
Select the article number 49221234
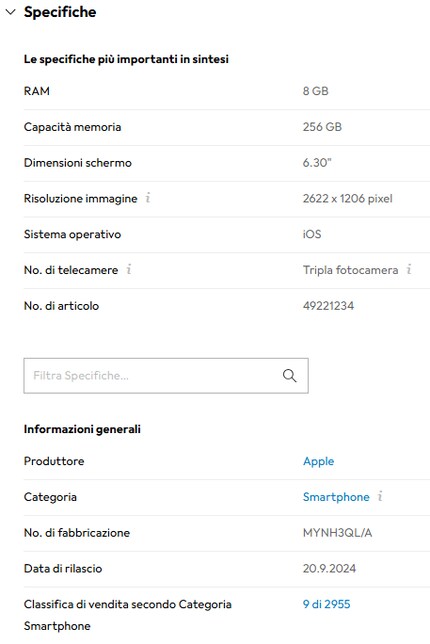pos(328,306)
